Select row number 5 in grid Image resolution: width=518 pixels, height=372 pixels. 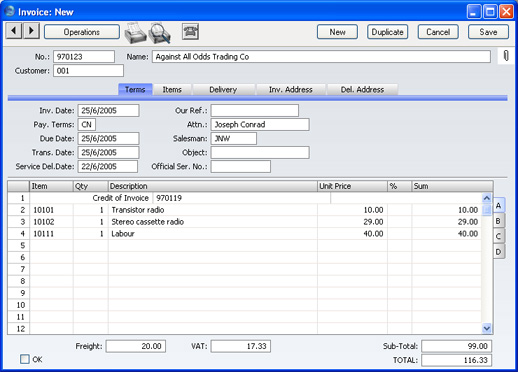(x=19, y=246)
